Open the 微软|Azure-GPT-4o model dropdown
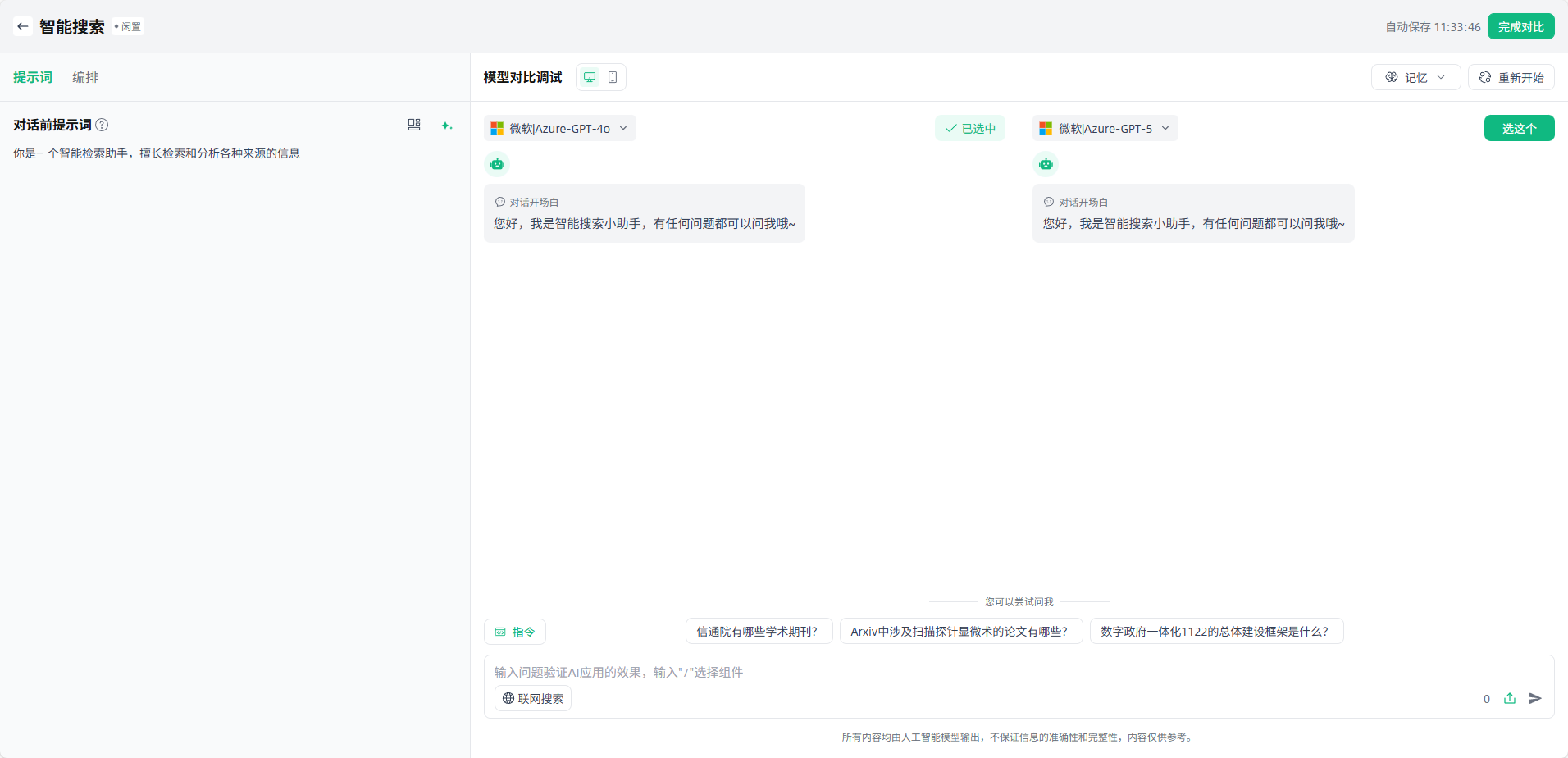This screenshot has height=758, width=1568. pos(560,128)
